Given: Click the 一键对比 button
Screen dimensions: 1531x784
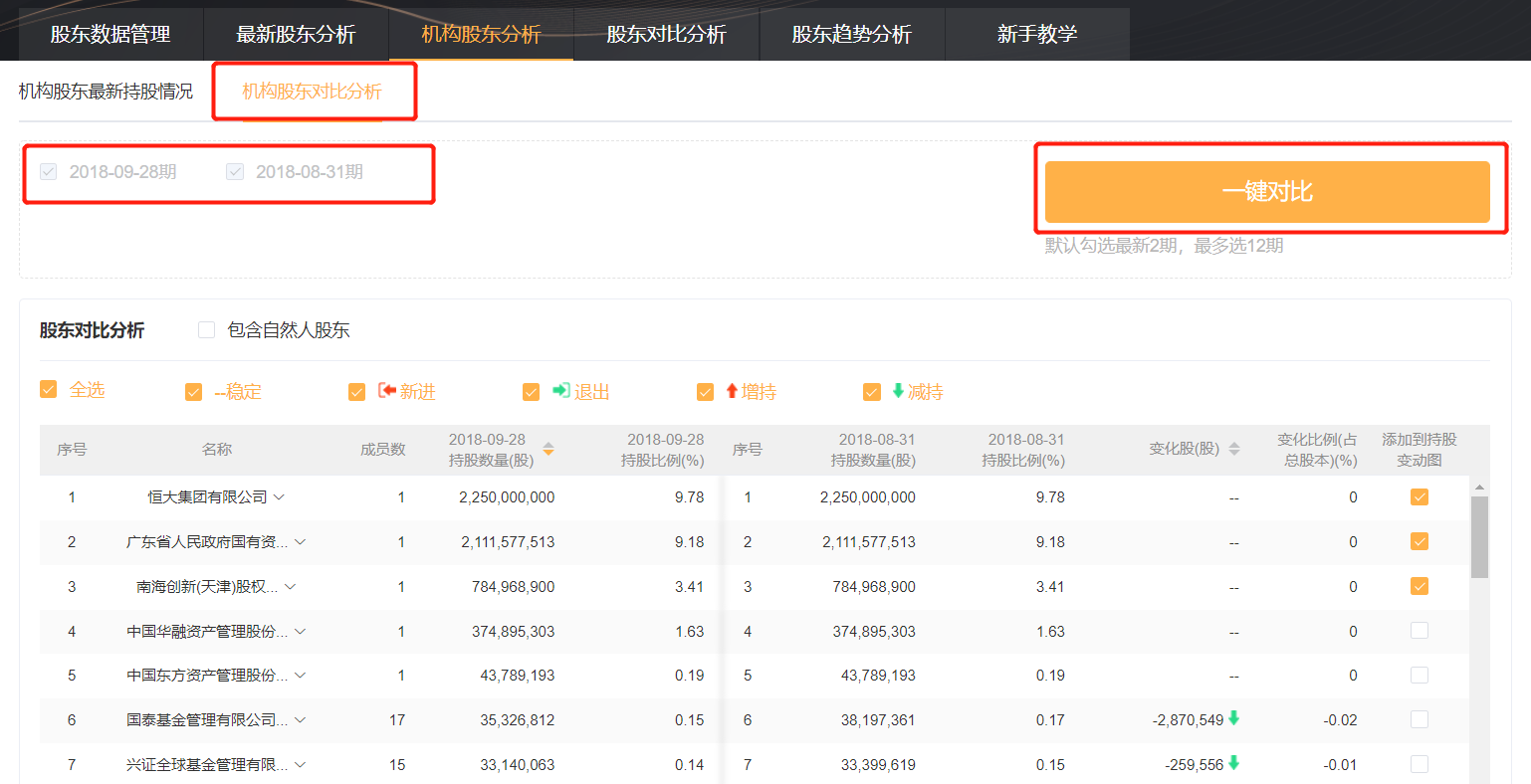Looking at the screenshot, I should click(x=1267, y=192).
